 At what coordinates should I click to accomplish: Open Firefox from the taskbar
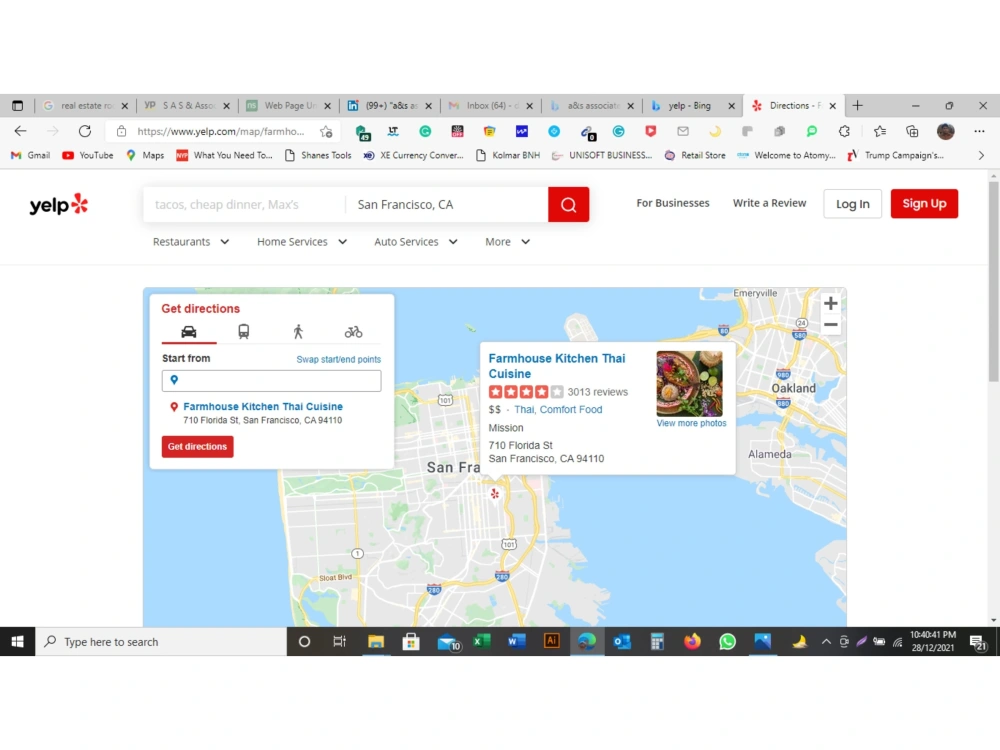[x=692, y=642]
